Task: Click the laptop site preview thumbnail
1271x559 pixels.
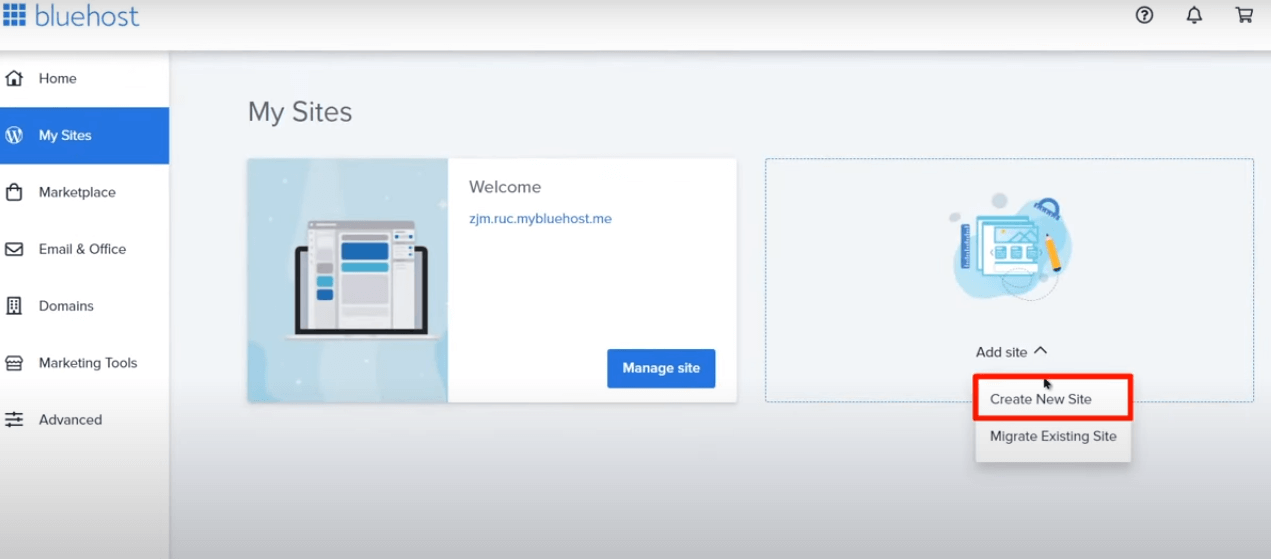Action: [347, 280]
